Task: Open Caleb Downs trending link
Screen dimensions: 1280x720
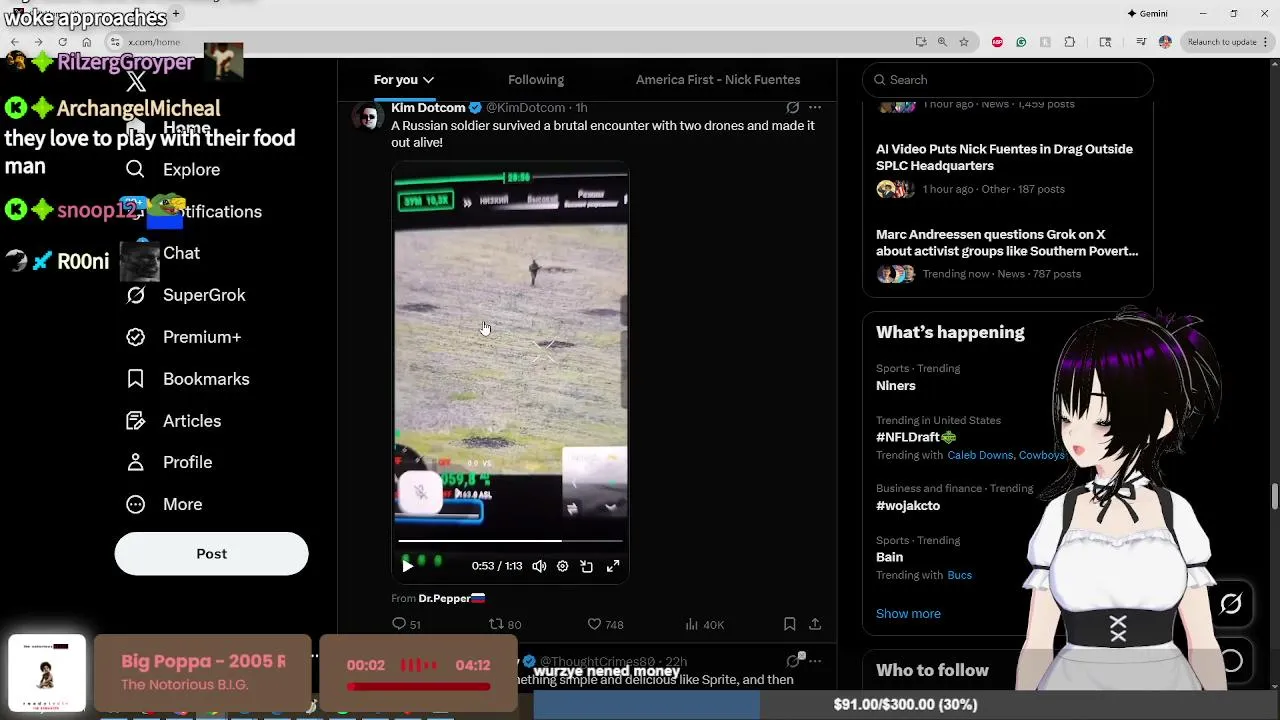Action: pyautogui.click(x=980, y=455)
